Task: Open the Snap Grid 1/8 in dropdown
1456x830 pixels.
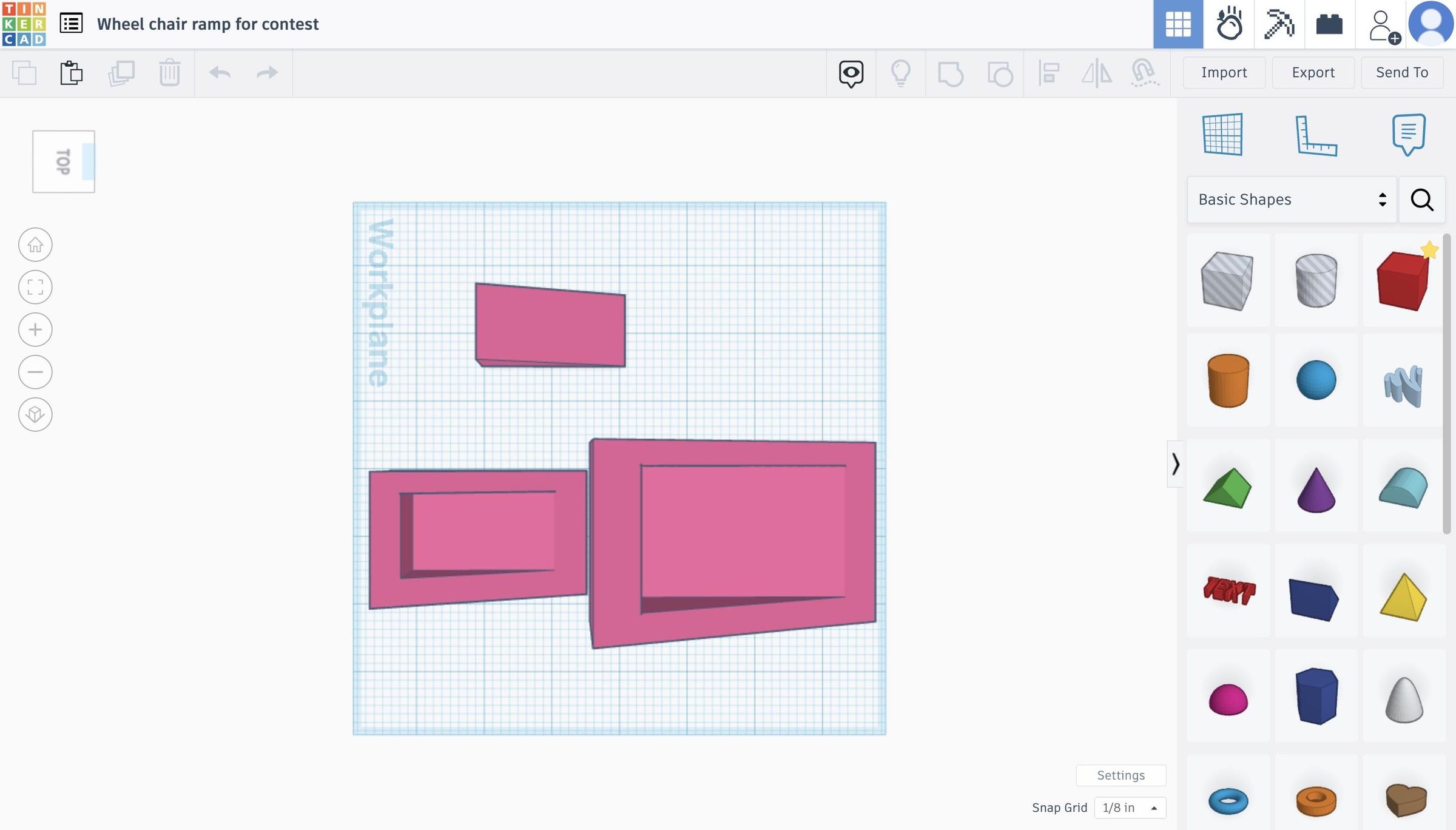Action: 1130,808
